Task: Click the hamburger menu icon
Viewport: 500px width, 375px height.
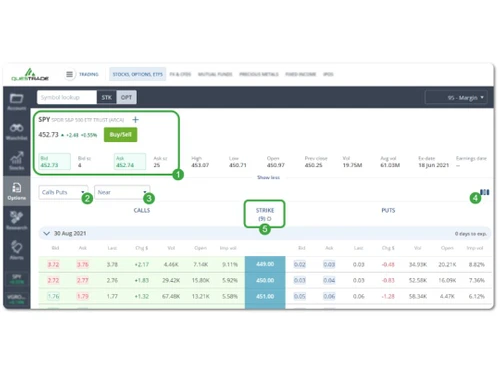Action: (69, 74)
